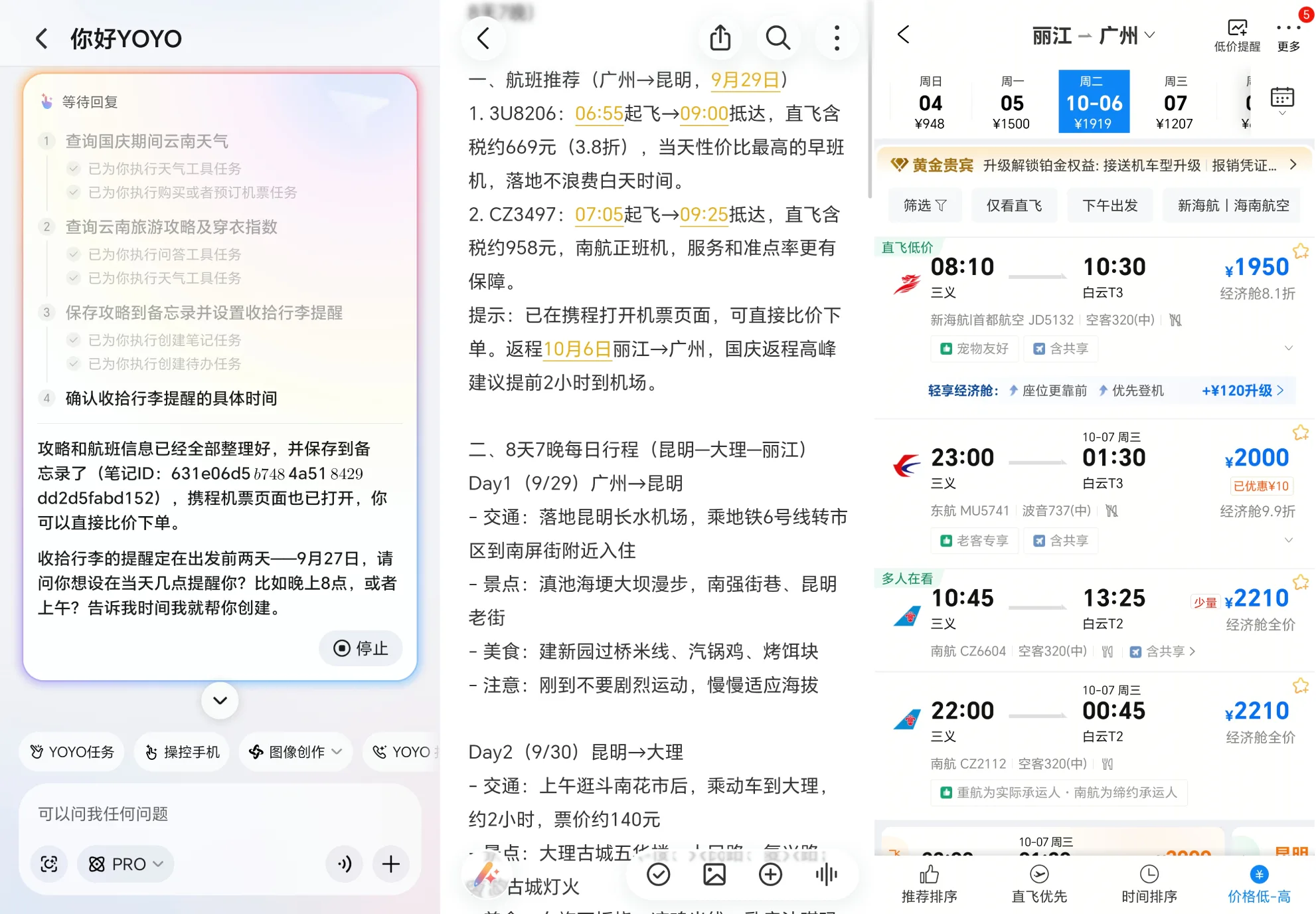
Task: Select the 周二 10-06 date tab
Action: (1094, 102)
